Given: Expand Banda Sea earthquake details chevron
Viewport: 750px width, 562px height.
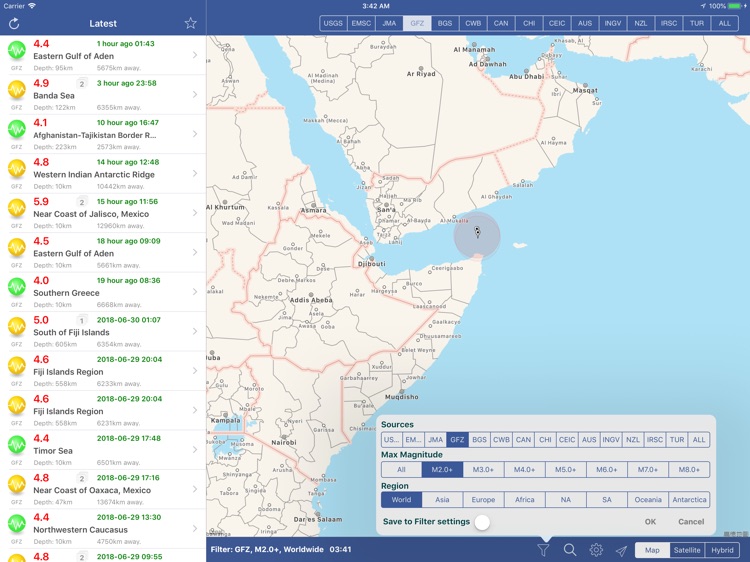Looking at the screenshot, I should [195, 95].
